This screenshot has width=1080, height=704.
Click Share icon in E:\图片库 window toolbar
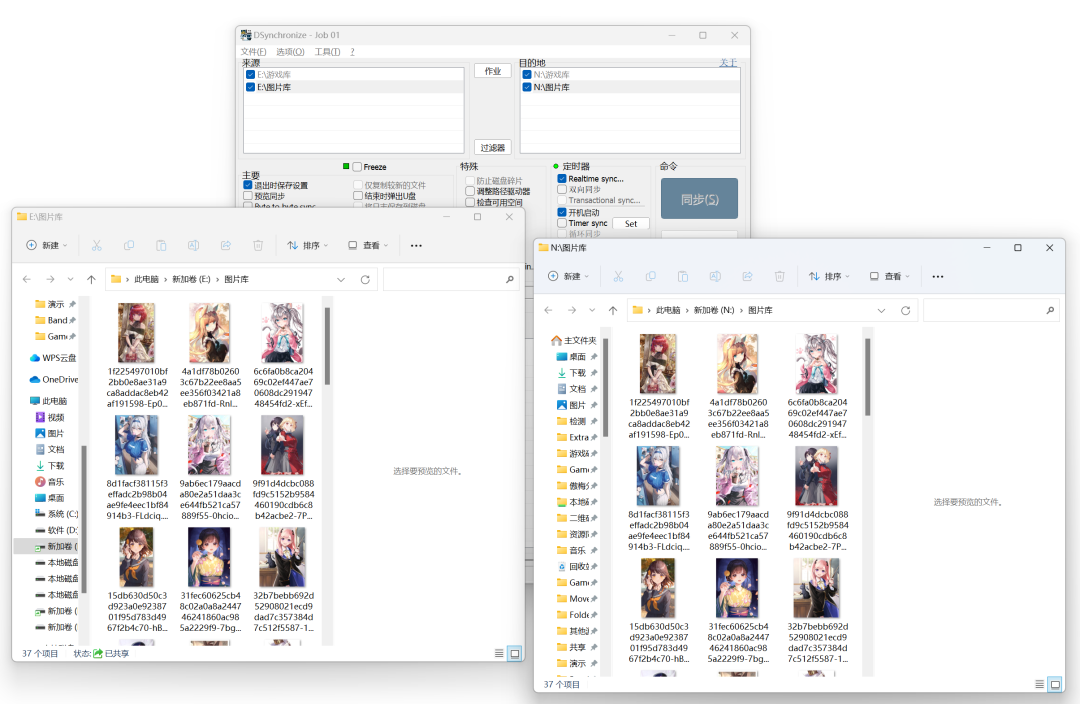[x=226, y=245]
